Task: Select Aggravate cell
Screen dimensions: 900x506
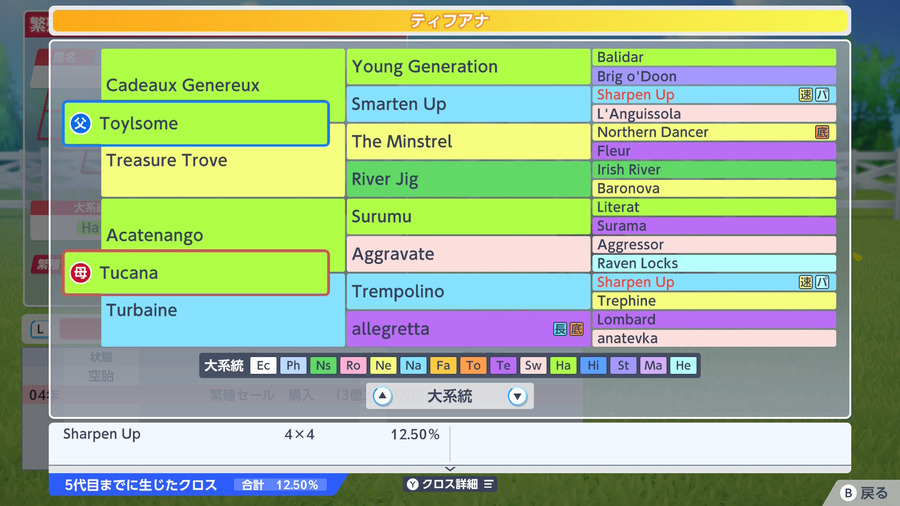Action: pos(468,254)
